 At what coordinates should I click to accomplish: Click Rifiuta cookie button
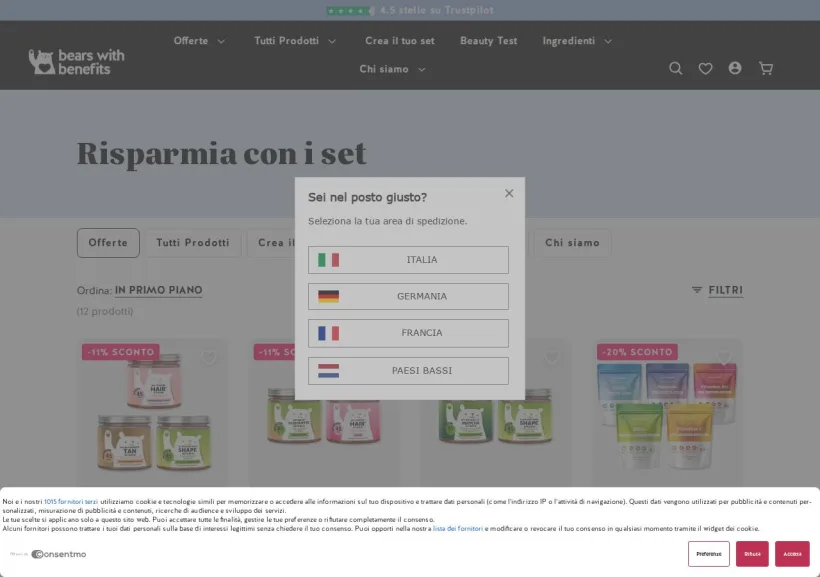pyautogui.click(x=752, y=554)
